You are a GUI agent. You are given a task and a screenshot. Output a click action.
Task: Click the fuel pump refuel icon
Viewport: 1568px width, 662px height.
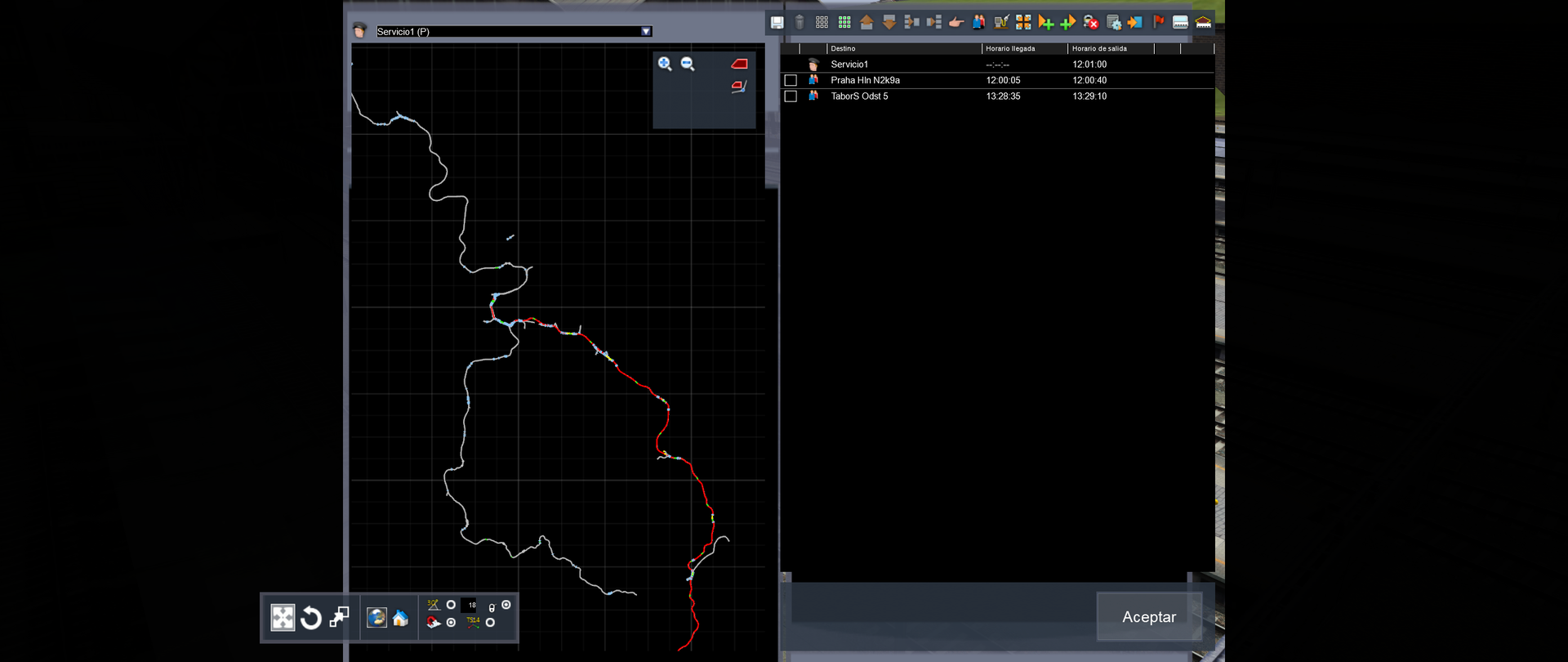pyautogui.click(x=1001, y=23)
